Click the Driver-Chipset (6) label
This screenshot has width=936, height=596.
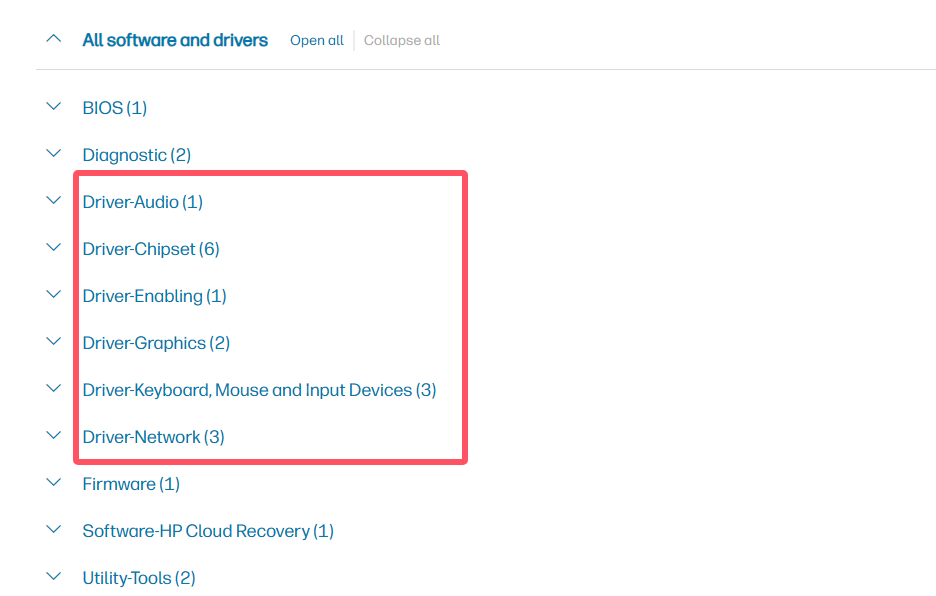point(151,249)
